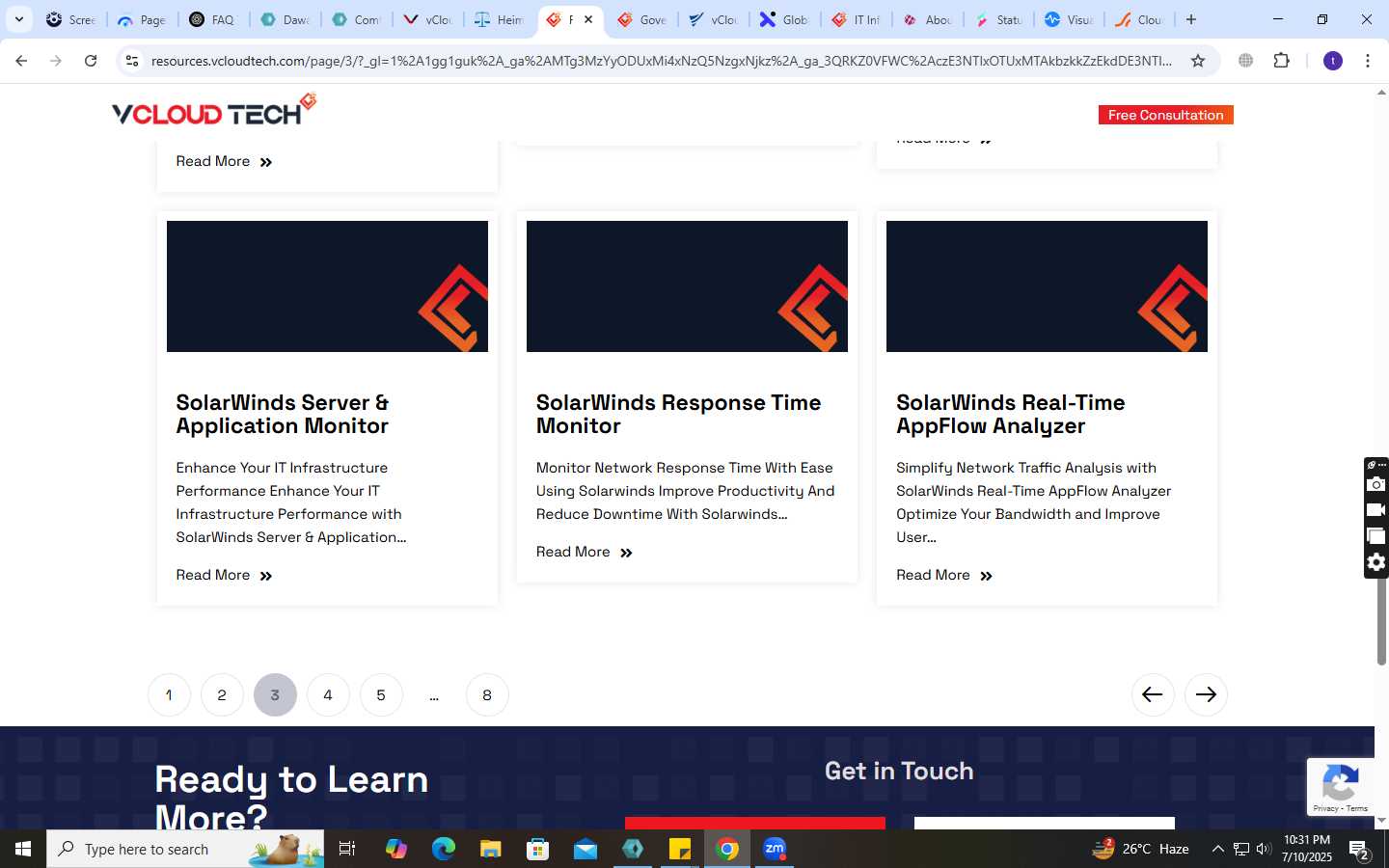Click the previous page left arrow
The image size is (1389, 868).
pos(1153,694)
